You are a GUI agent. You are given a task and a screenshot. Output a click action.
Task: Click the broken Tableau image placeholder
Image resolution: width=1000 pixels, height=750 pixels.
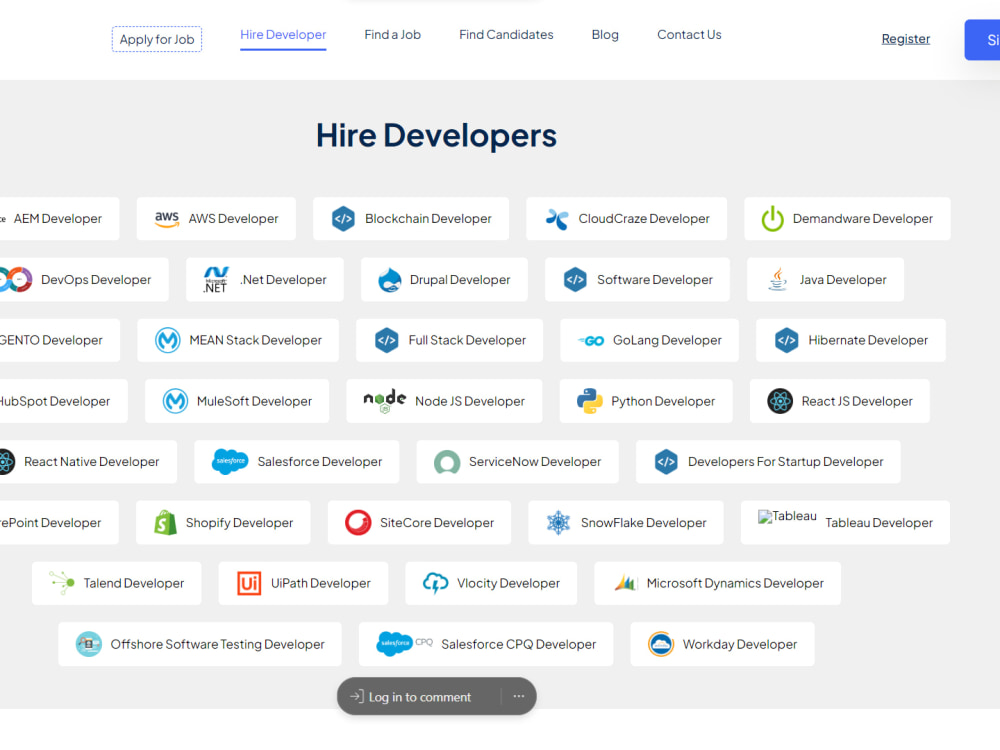tap(787, 517)
